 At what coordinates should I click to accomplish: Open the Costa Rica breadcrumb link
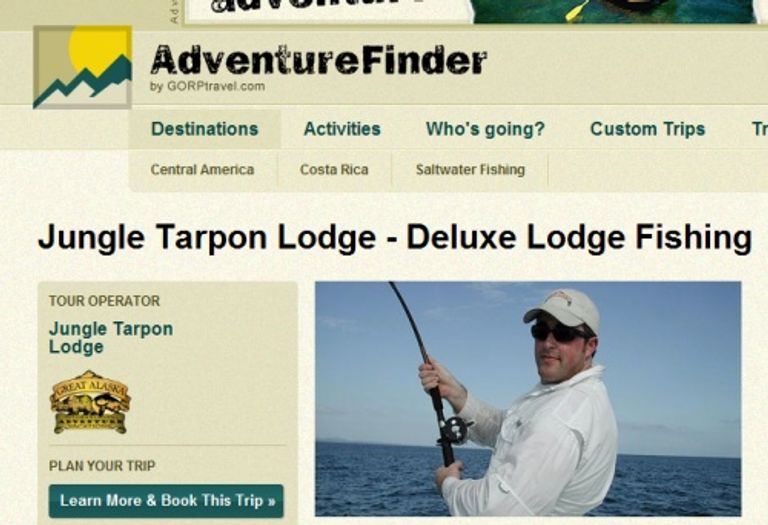coord(334,169)
